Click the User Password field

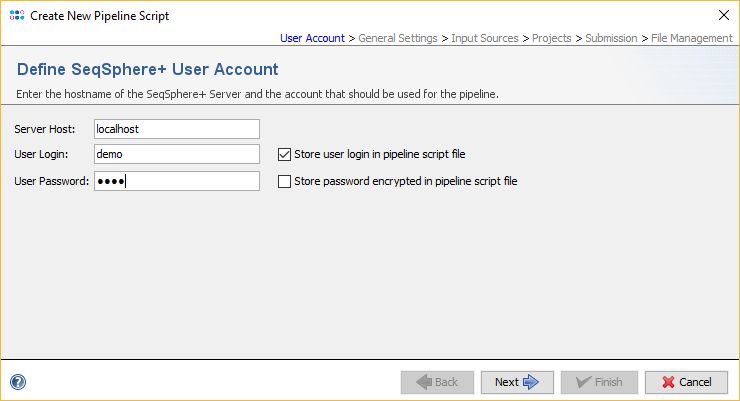pos(176,181)
